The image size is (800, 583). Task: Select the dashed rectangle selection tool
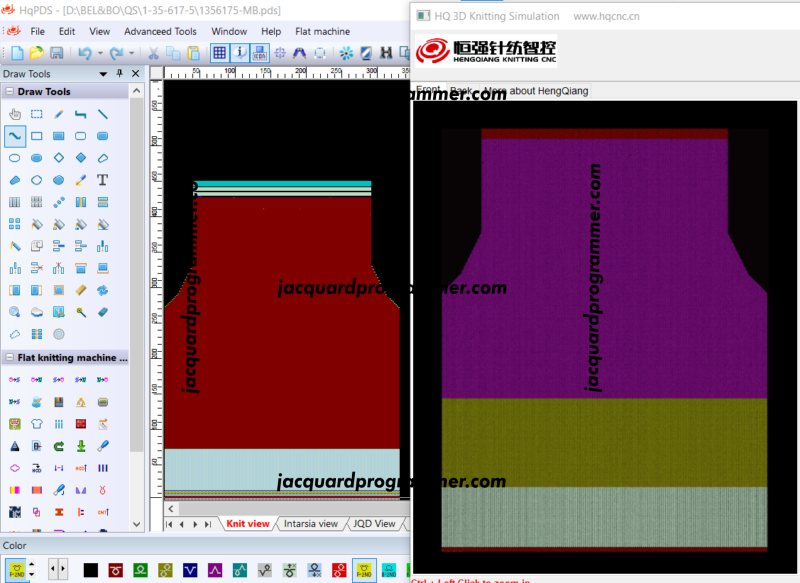point(37,114)
